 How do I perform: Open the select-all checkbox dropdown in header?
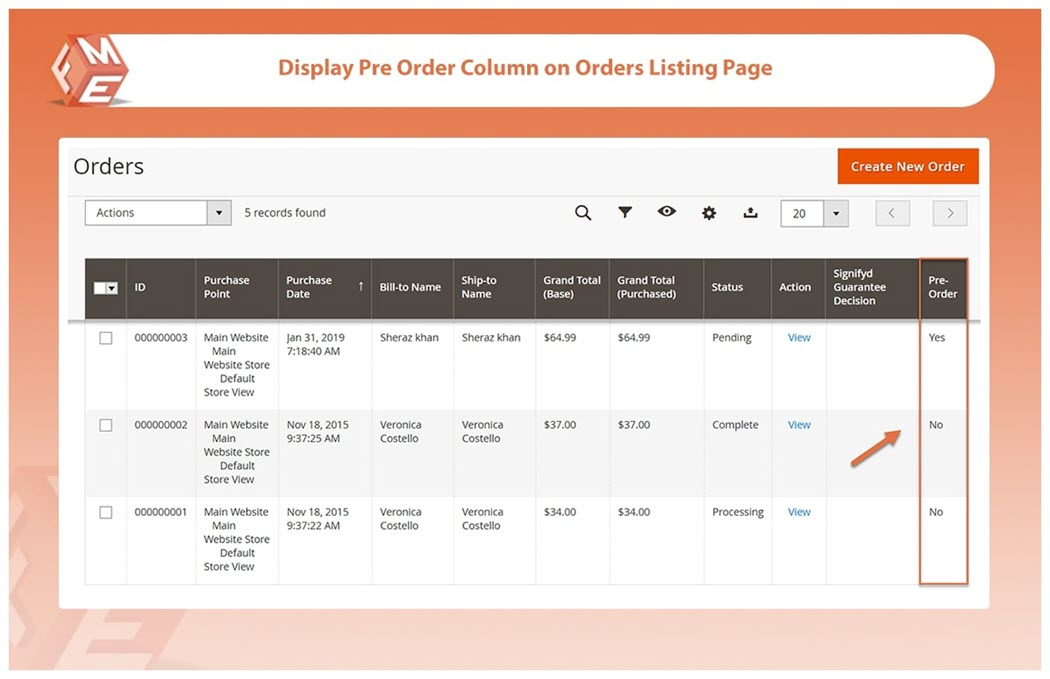106,288
